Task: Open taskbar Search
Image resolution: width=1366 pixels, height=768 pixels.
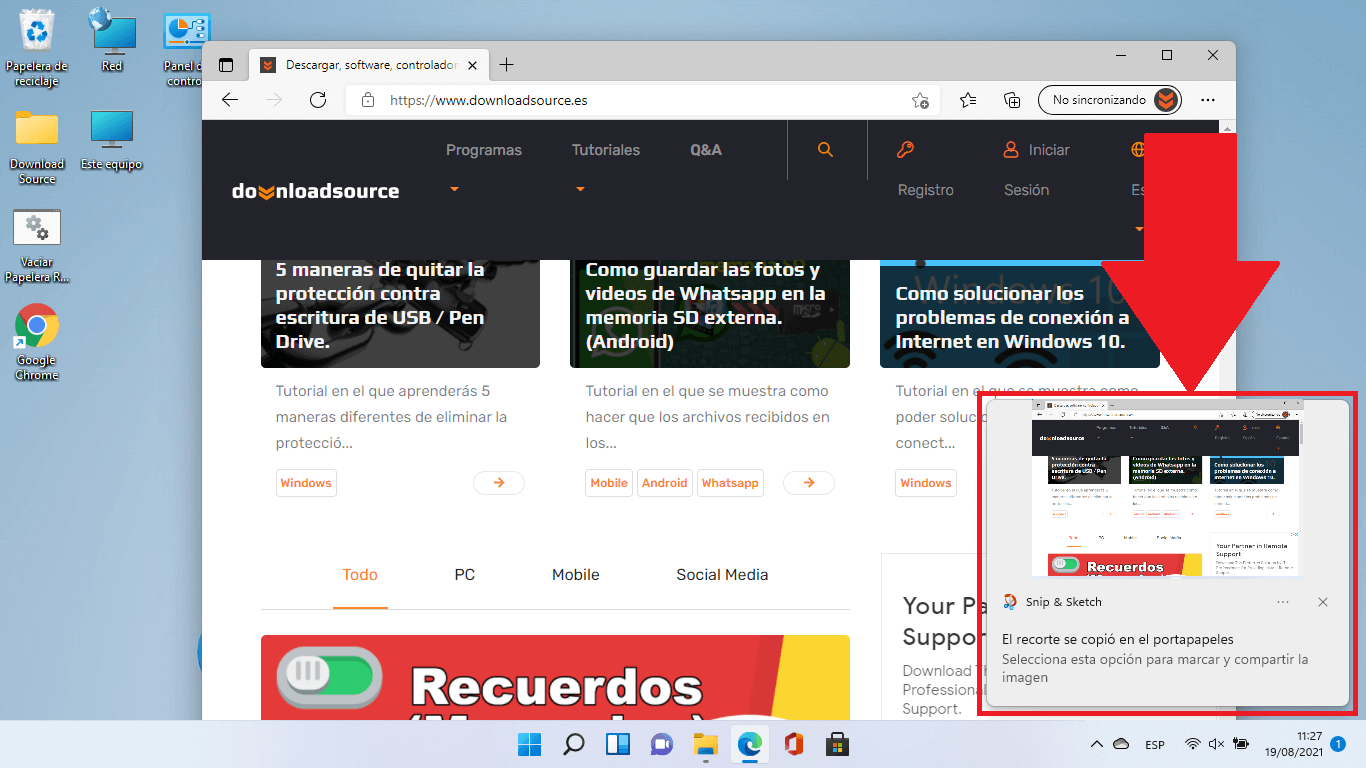Action: point(574,744)
